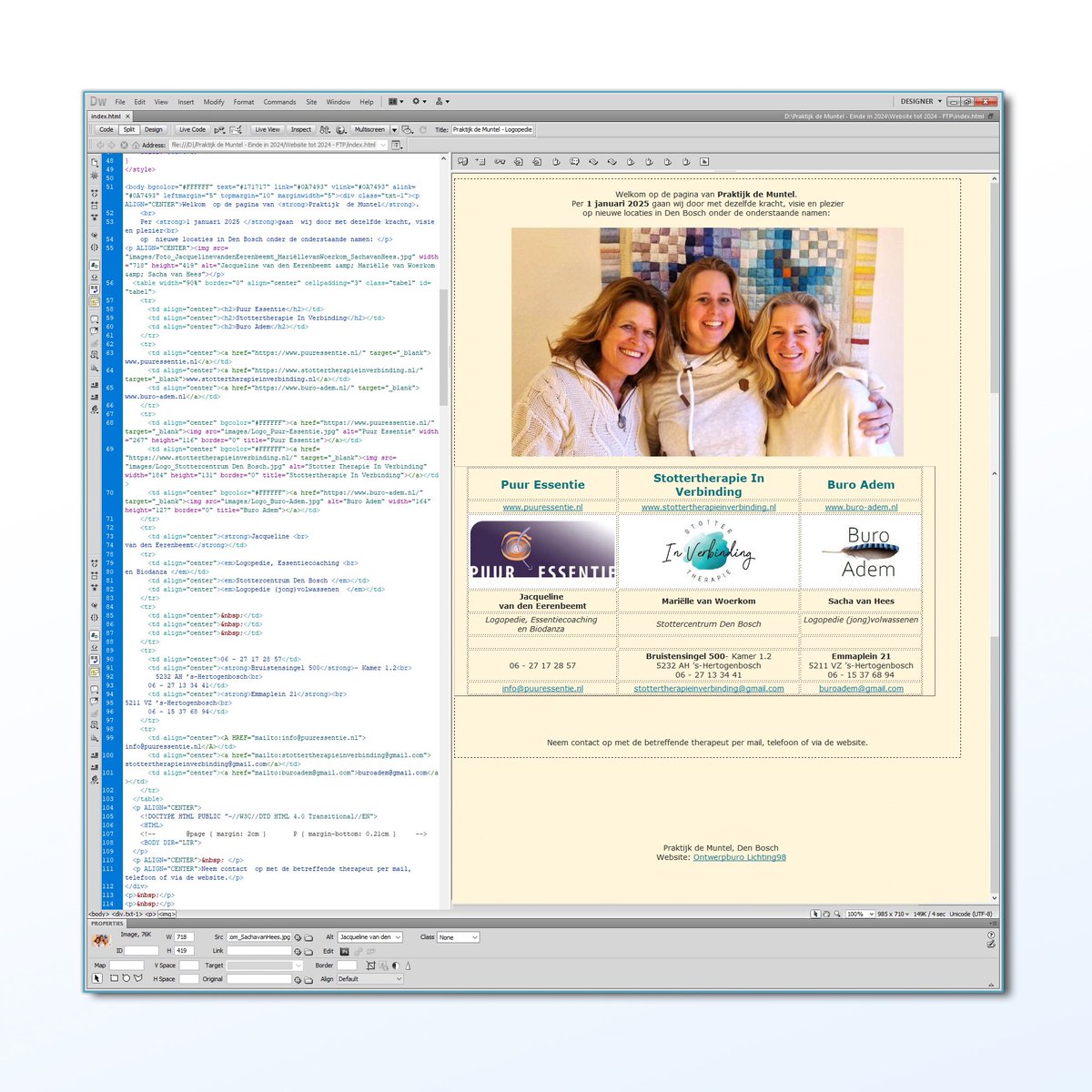Open the window size 985 x 710 dropdown
Viewport: 1092px width, 1092px height.
pyautogui.click(x=894, y=914)
